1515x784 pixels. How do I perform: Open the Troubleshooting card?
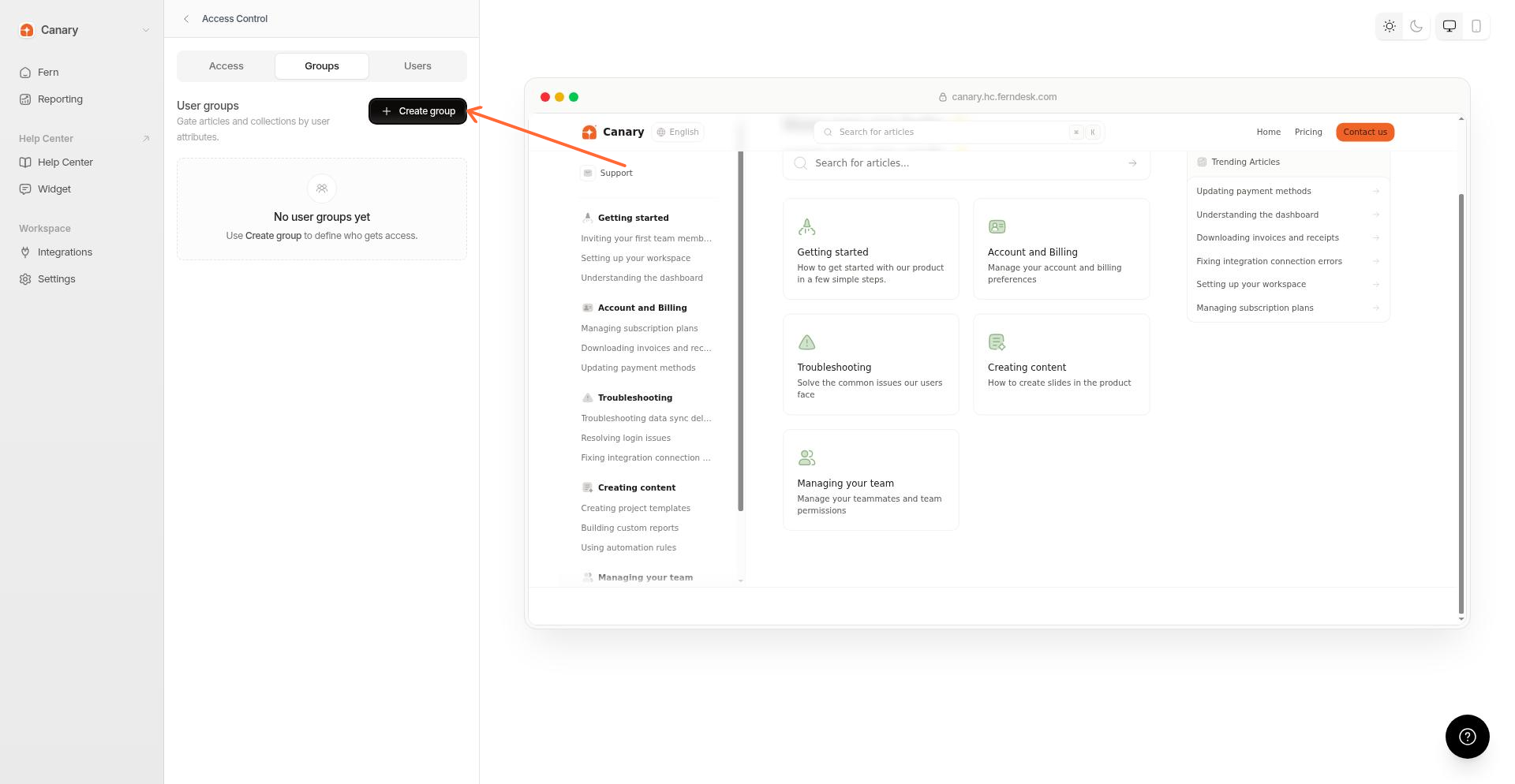coord(871,364)
